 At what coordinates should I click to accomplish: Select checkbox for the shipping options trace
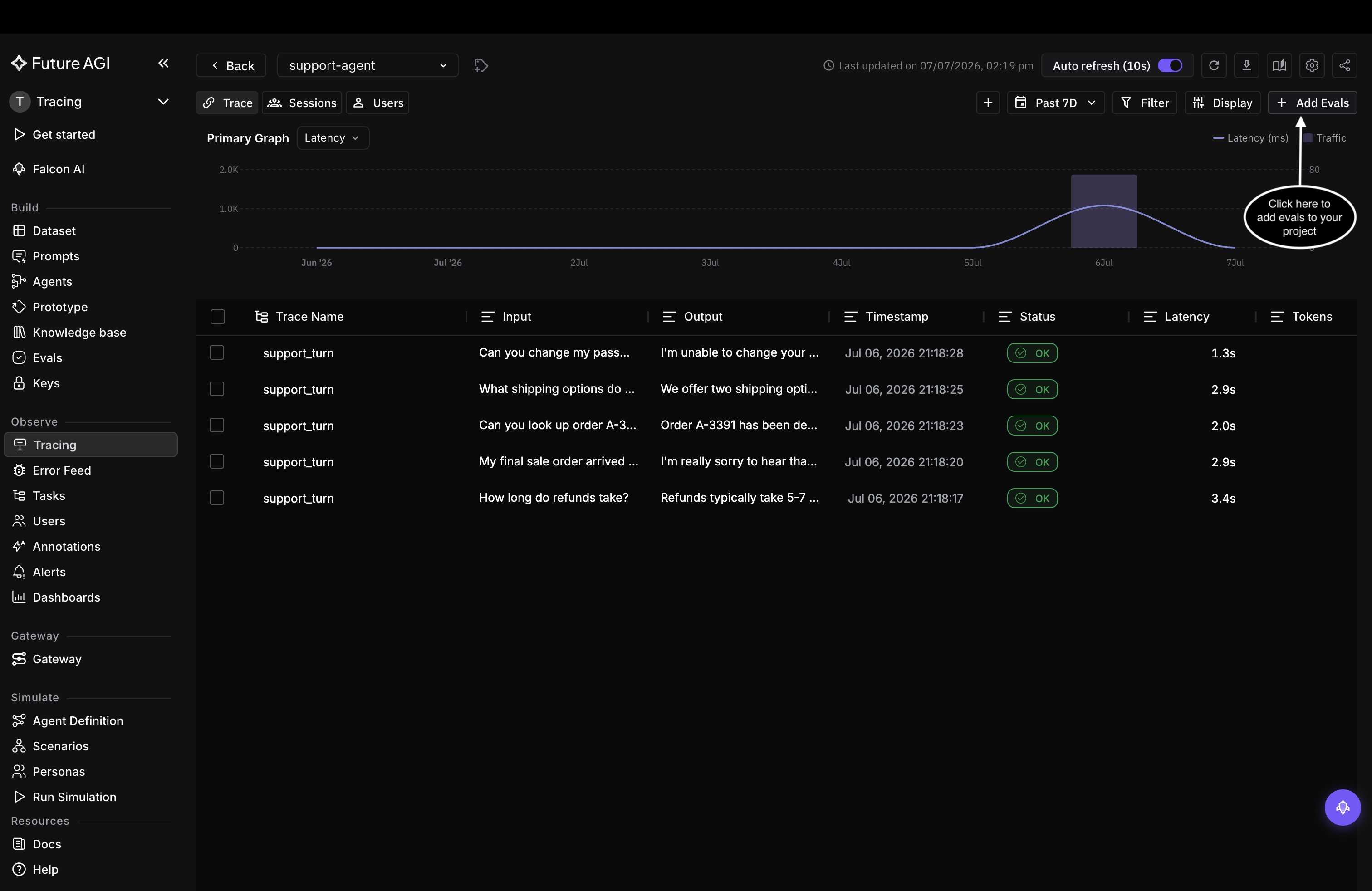click(x=217, y=389)
